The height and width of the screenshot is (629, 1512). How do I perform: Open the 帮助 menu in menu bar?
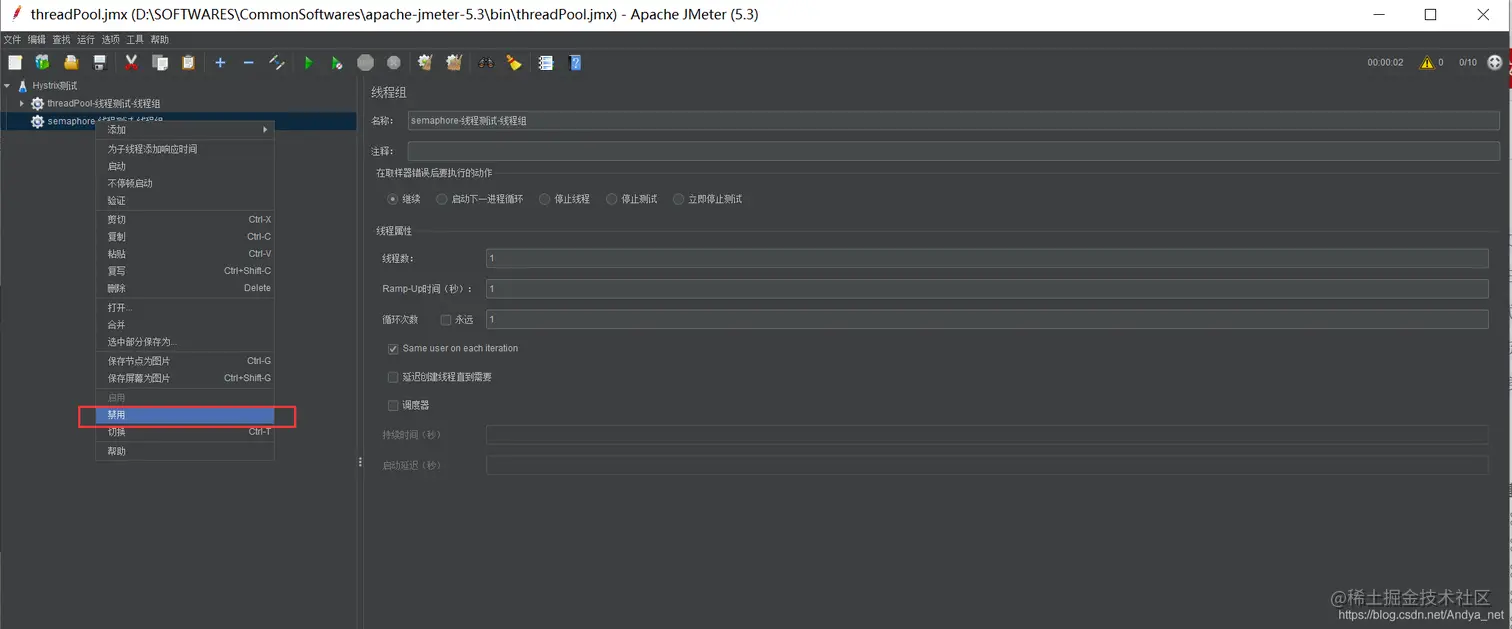pyautogui.click(x=160, y=40)
